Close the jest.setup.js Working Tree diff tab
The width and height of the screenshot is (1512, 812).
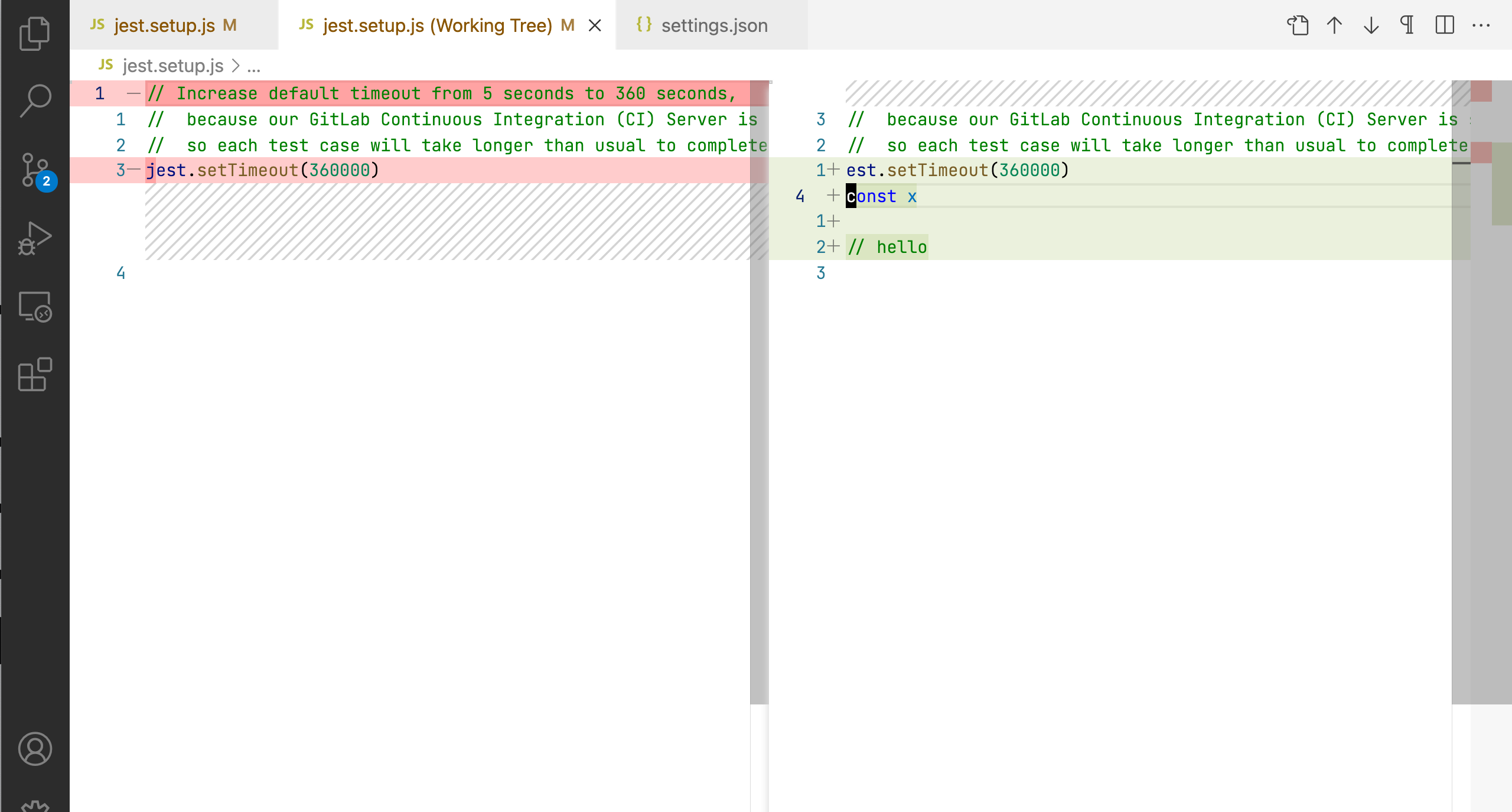tap(595, 25)
